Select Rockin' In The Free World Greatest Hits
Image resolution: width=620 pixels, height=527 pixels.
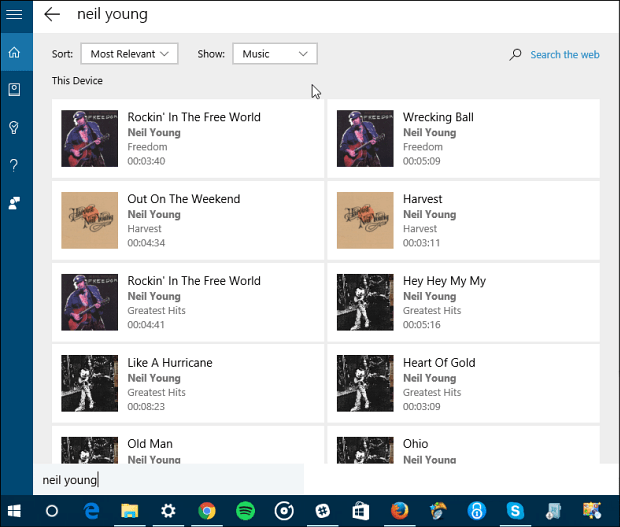click(188, 302)
